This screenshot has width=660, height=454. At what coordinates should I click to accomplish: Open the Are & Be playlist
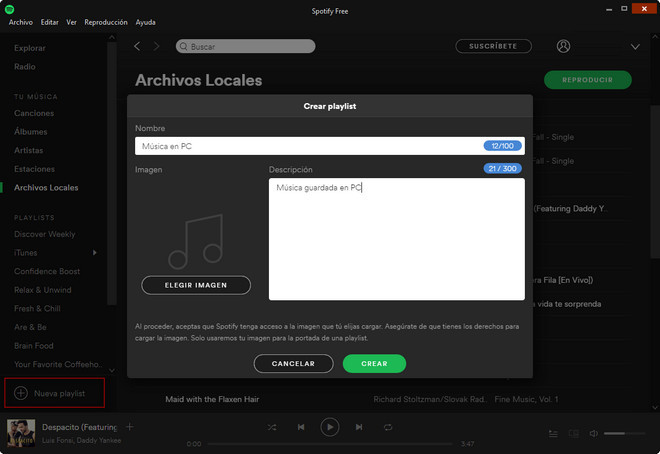click(30, 327)
